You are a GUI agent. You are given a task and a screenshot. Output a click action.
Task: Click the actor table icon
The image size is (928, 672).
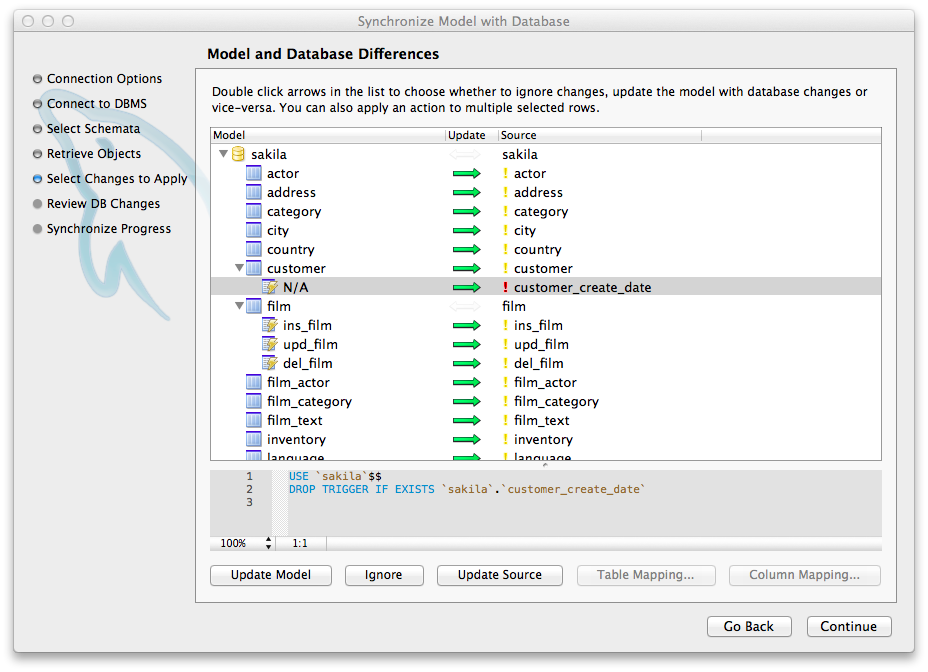point(253,174)
